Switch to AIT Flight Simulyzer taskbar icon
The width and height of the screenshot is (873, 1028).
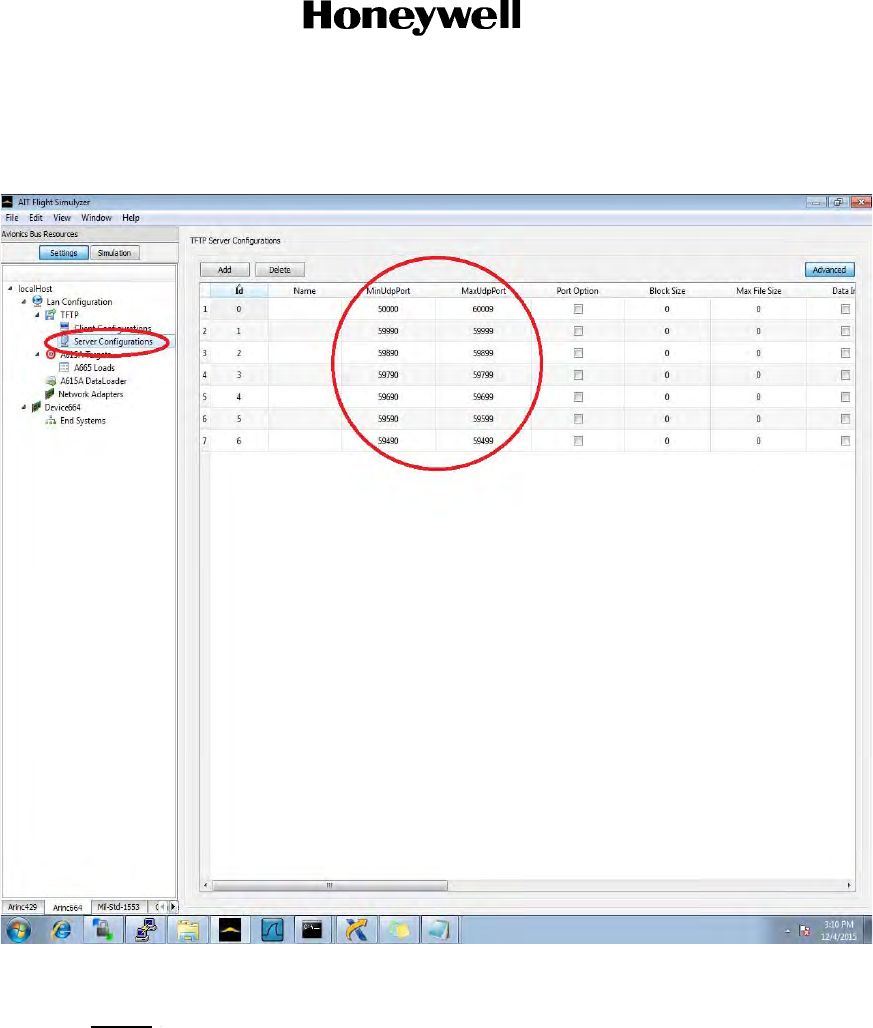pyautogui.click(x=230, y=930)
